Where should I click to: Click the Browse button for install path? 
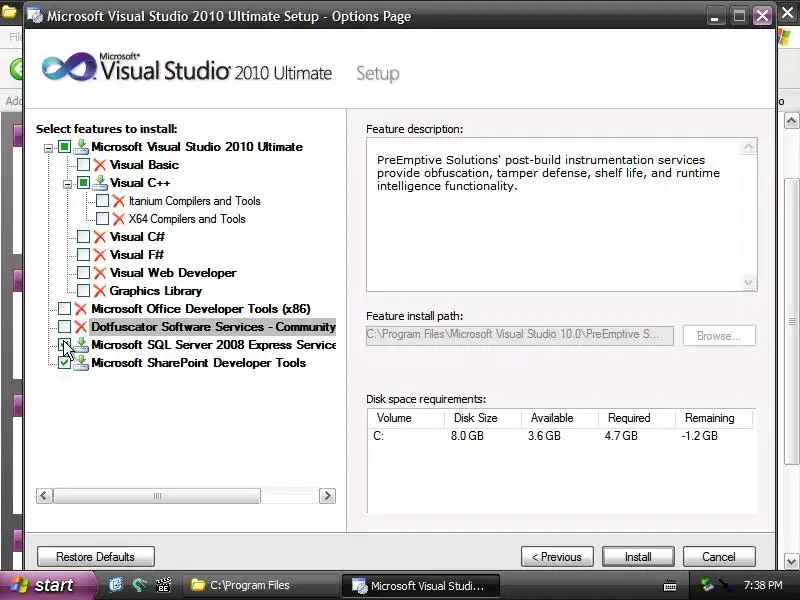click(x=719, y=336)
